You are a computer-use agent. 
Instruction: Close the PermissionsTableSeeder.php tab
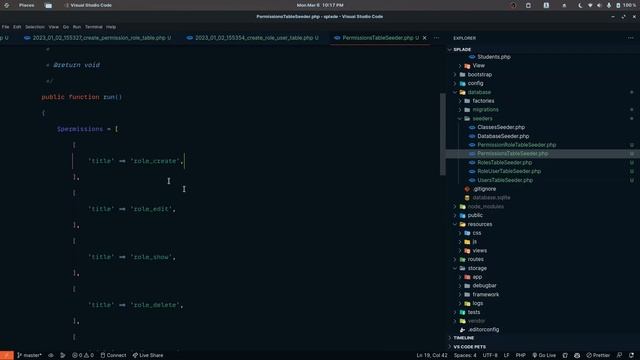pyautogui.click(x=424, y=38)
